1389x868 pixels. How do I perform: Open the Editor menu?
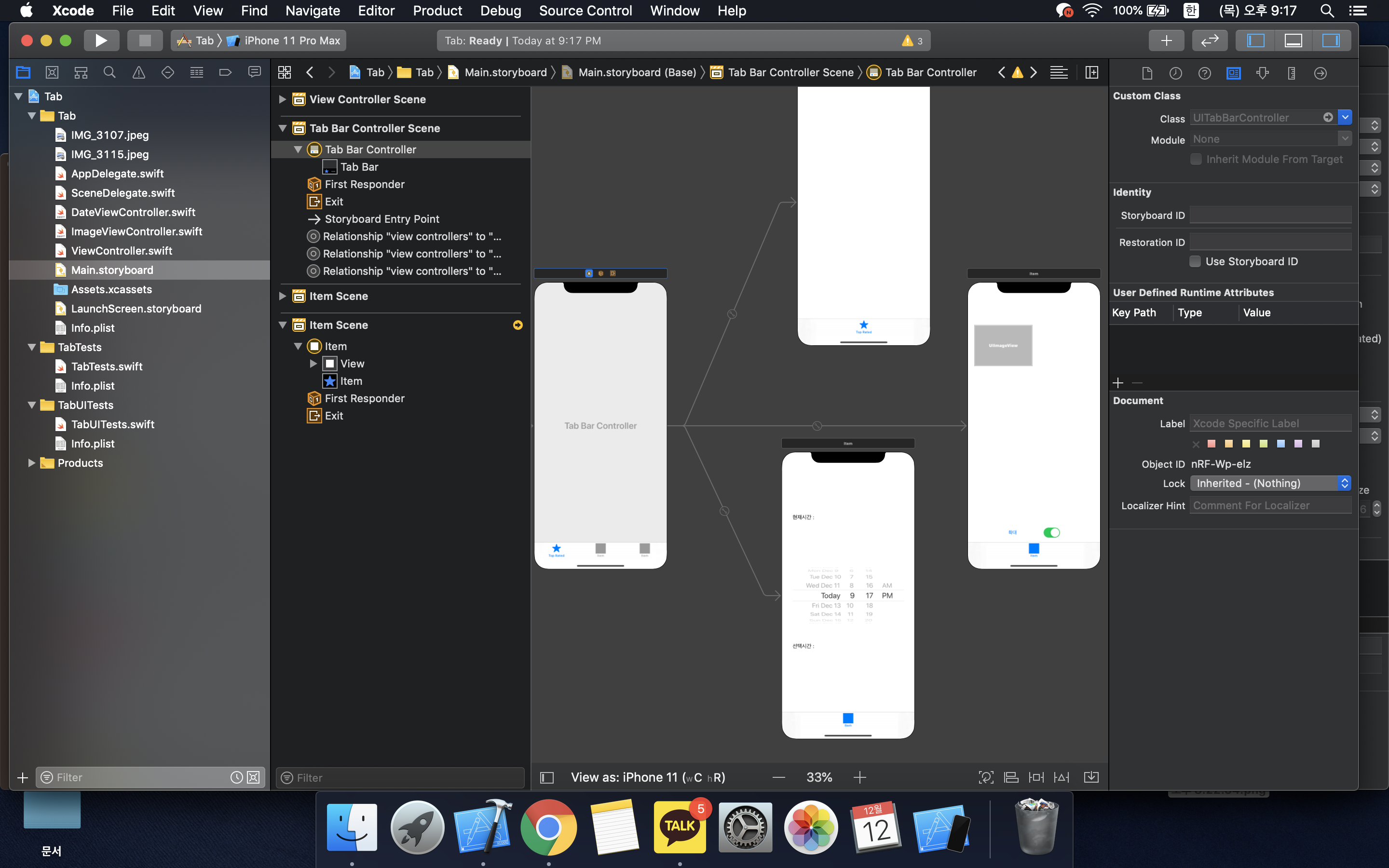(376, 10)
